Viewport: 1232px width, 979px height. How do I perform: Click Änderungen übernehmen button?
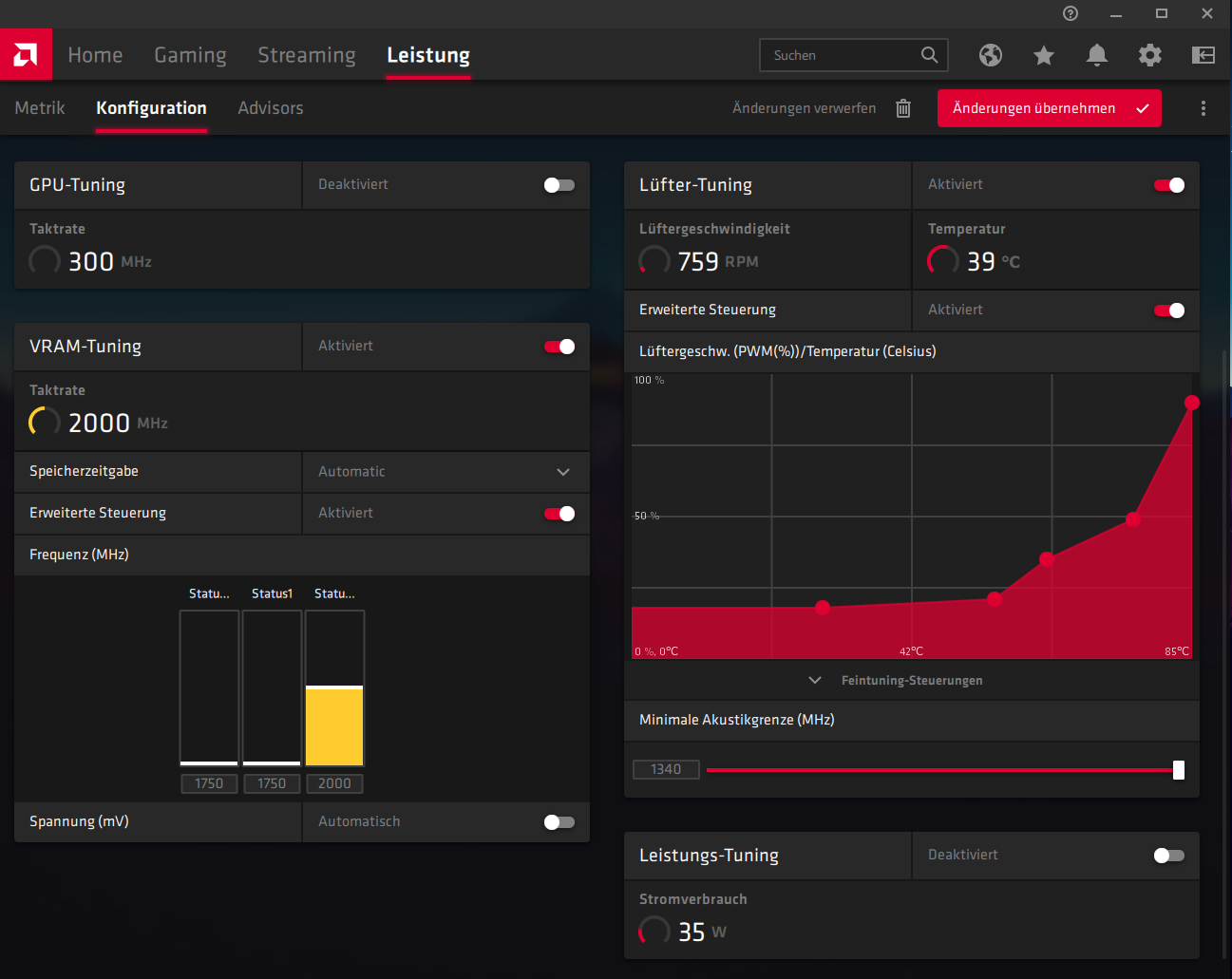pyautogui.click(x=1050, y=108)
